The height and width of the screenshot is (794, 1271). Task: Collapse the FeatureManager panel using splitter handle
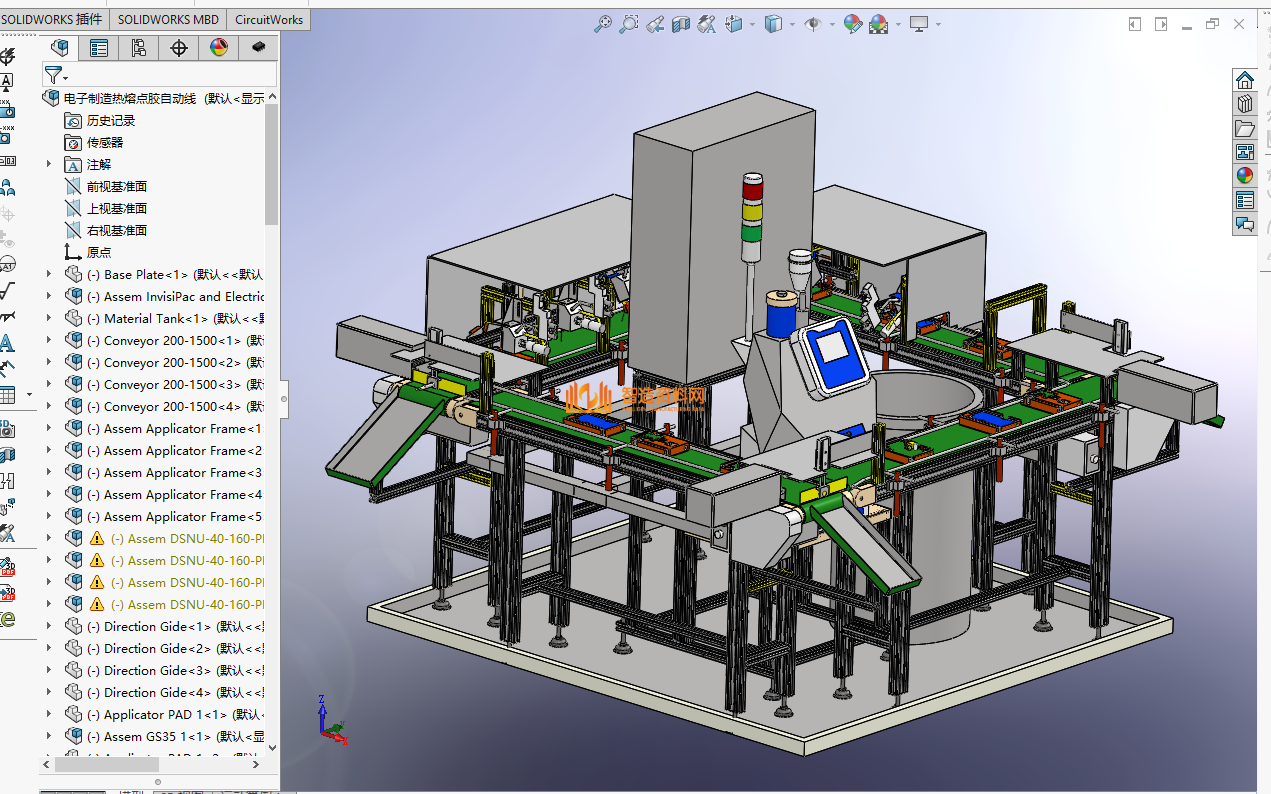click(x=284, y=398)
